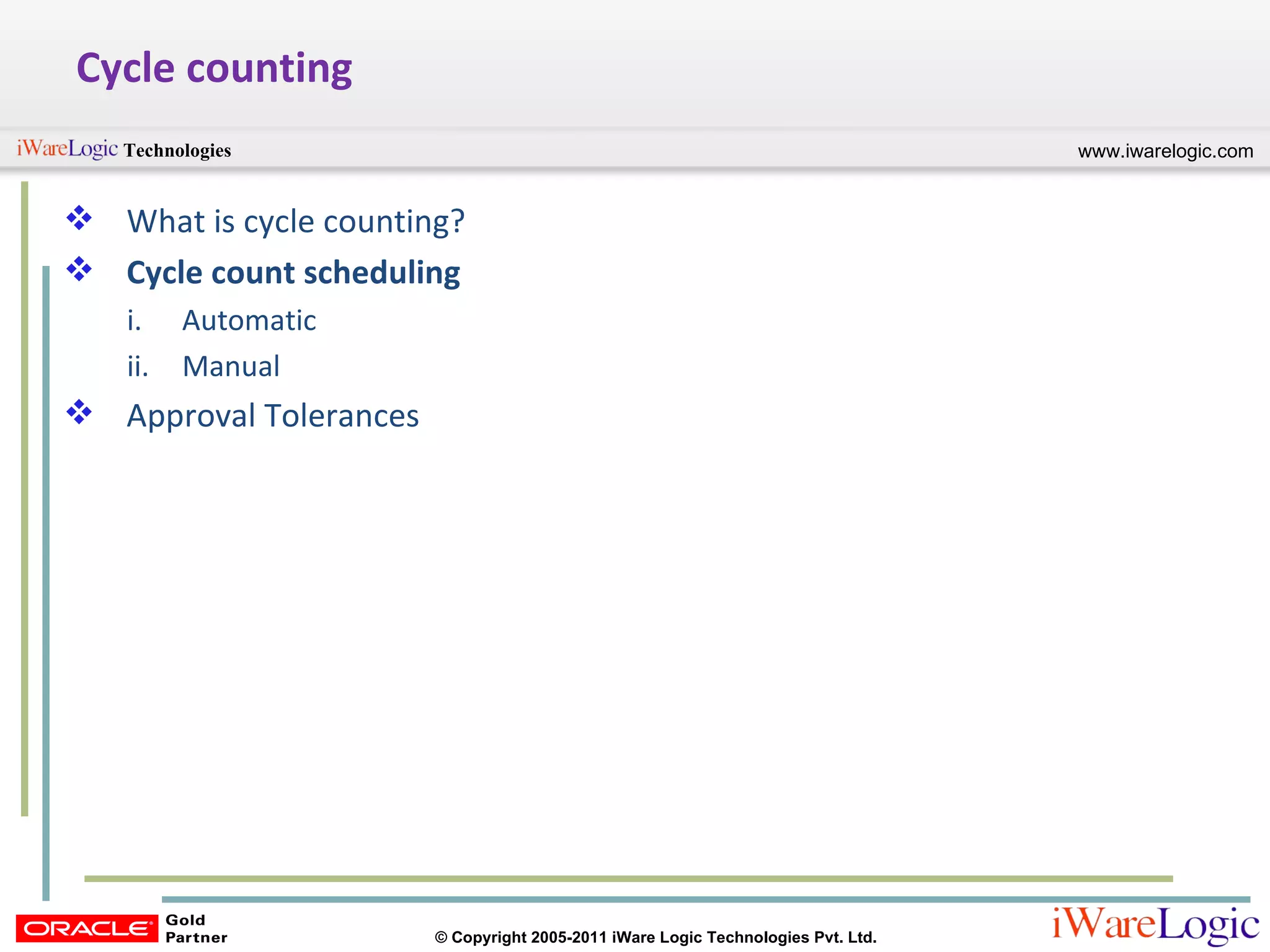Image resolution: width=1270 pixels, height=952 pixels.
Task: Click the 'Cycle counting' slide title
Action: point(214,69)
